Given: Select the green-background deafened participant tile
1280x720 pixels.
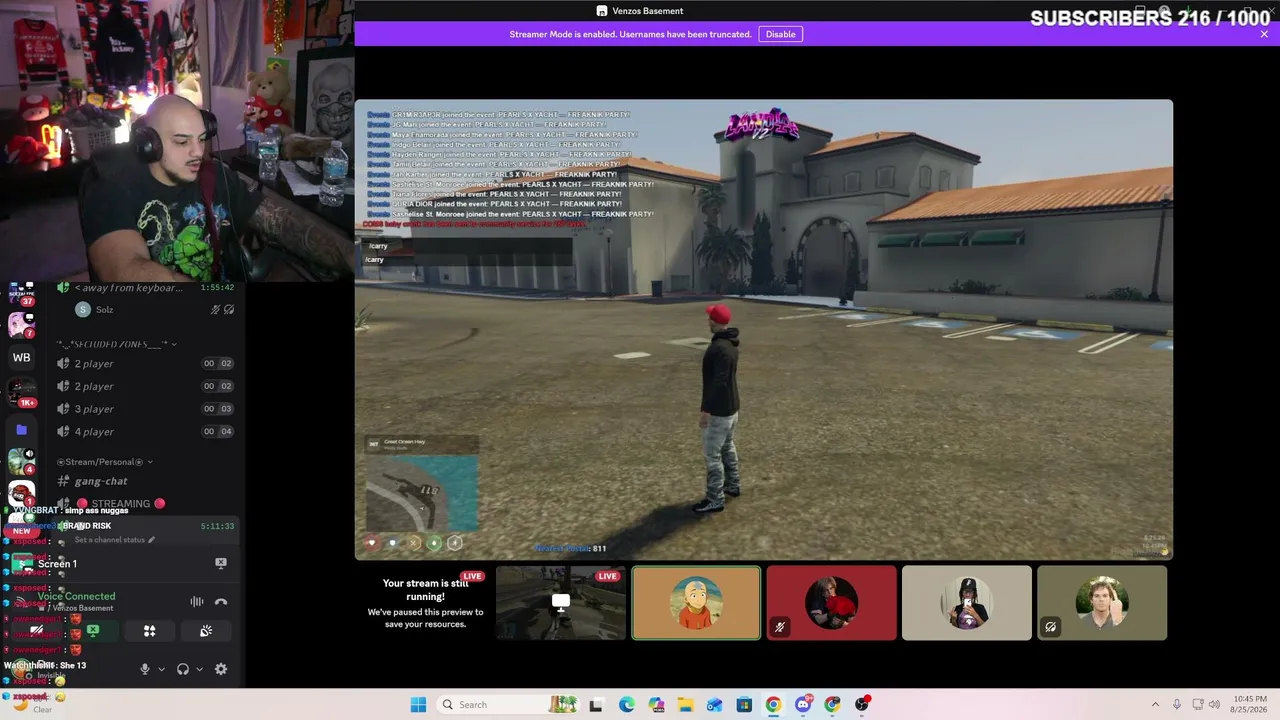Looking at the screenshot, I should (1102, 603).
